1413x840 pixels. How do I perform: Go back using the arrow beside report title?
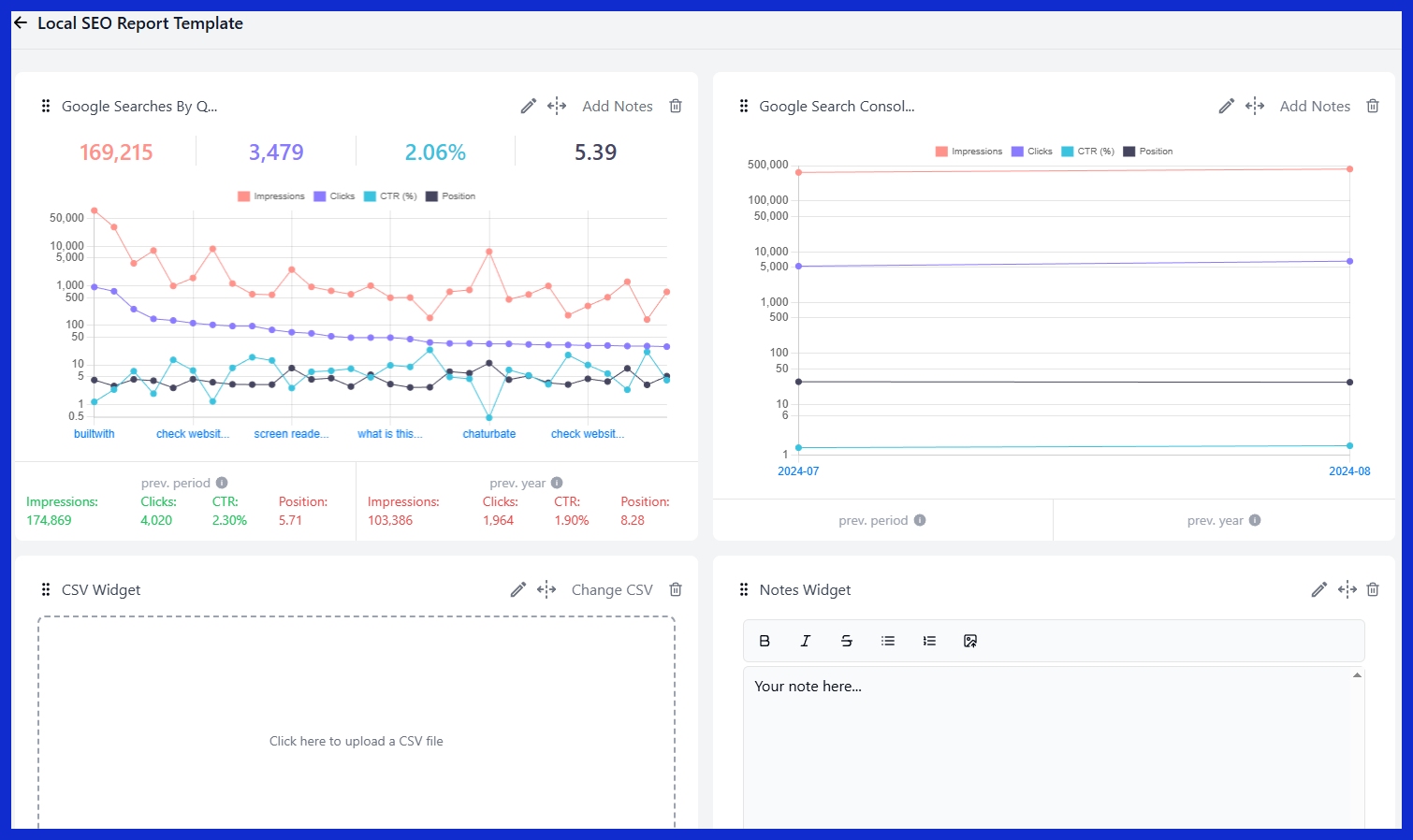21,23
